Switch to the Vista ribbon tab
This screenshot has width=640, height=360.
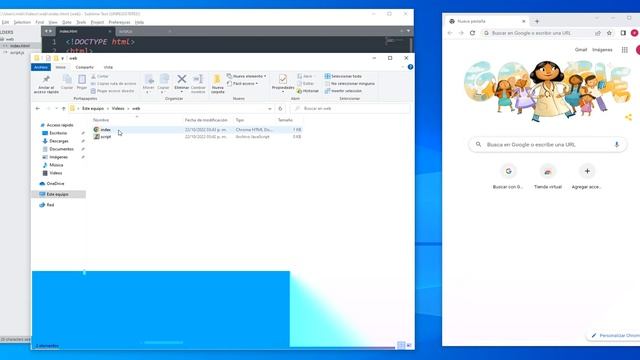click(x=108, y=67)
